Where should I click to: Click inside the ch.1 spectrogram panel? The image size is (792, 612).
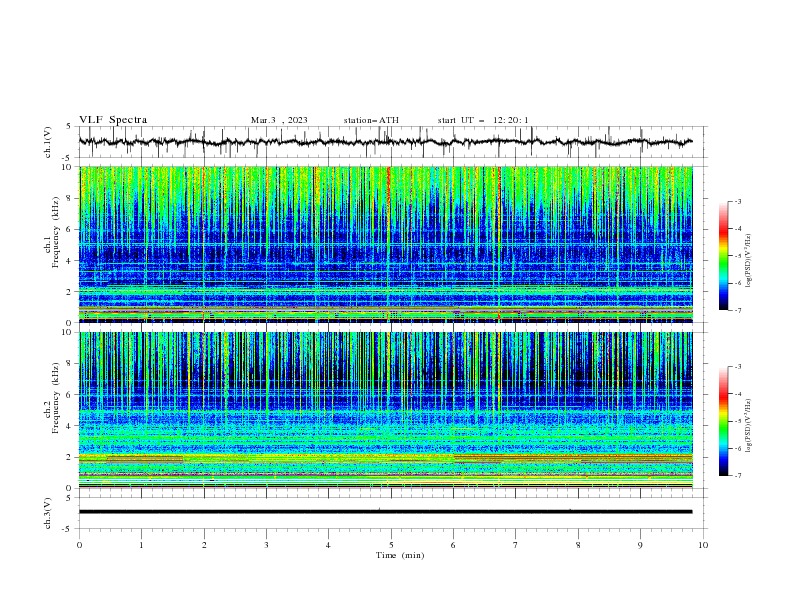(x=385, y=244)
